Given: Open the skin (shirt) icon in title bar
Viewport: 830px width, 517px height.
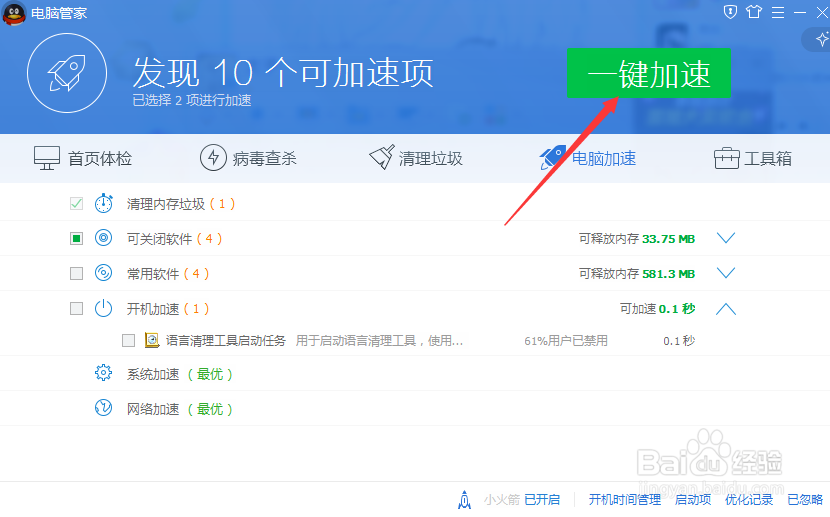Looking at the screenshot, I should click(754, 12).
